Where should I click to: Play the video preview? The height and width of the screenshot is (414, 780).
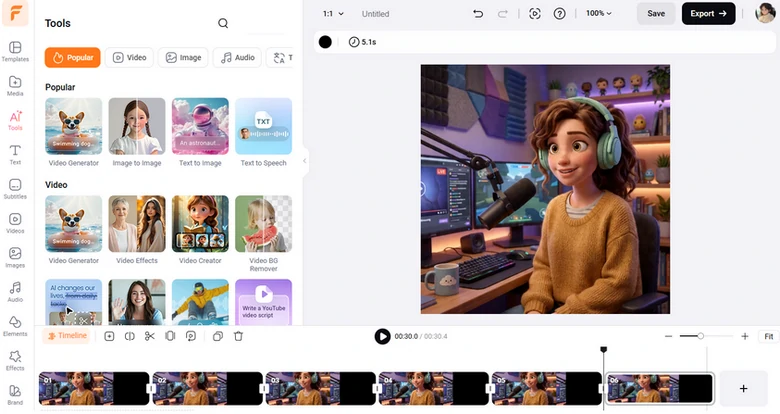(382, 336)
